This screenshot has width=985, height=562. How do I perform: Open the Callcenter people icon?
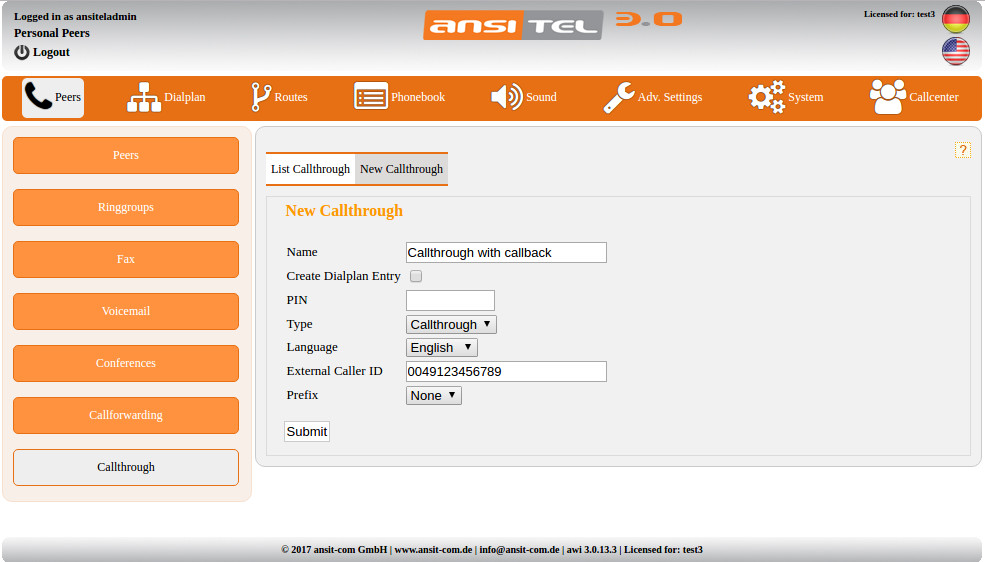(887, 97)
